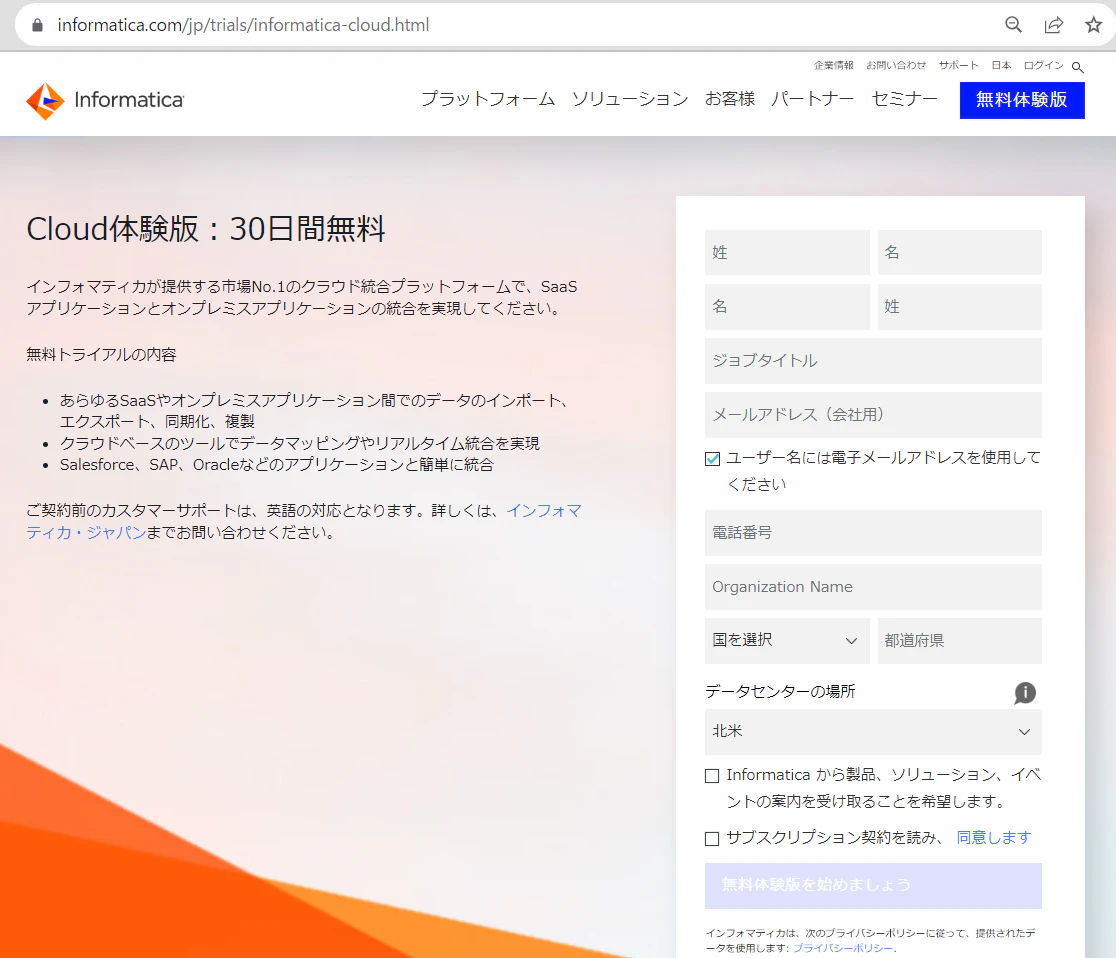Open the セミナー menu
Viewport: 1116px width, 958px height.
pos(904,99)
